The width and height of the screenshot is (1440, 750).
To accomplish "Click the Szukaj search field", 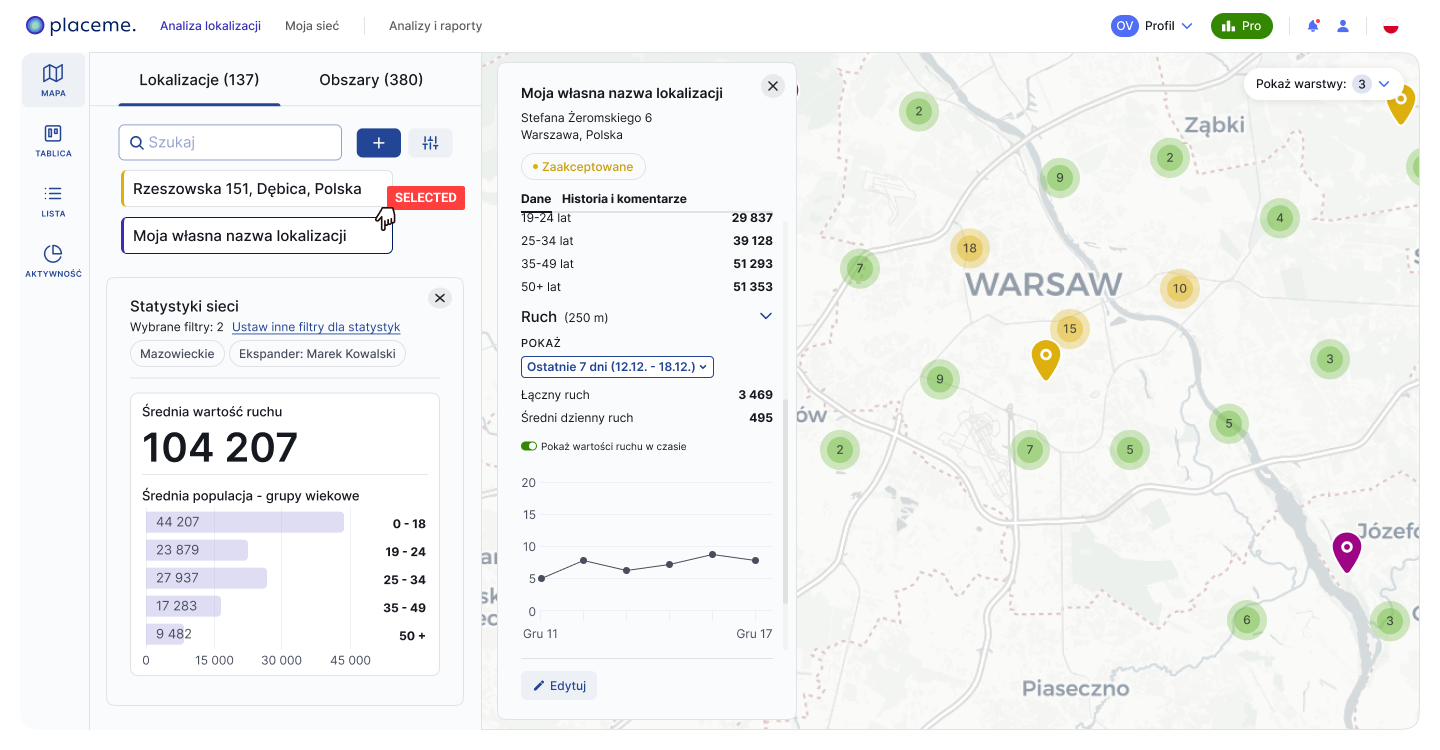I will coord(230,143).
